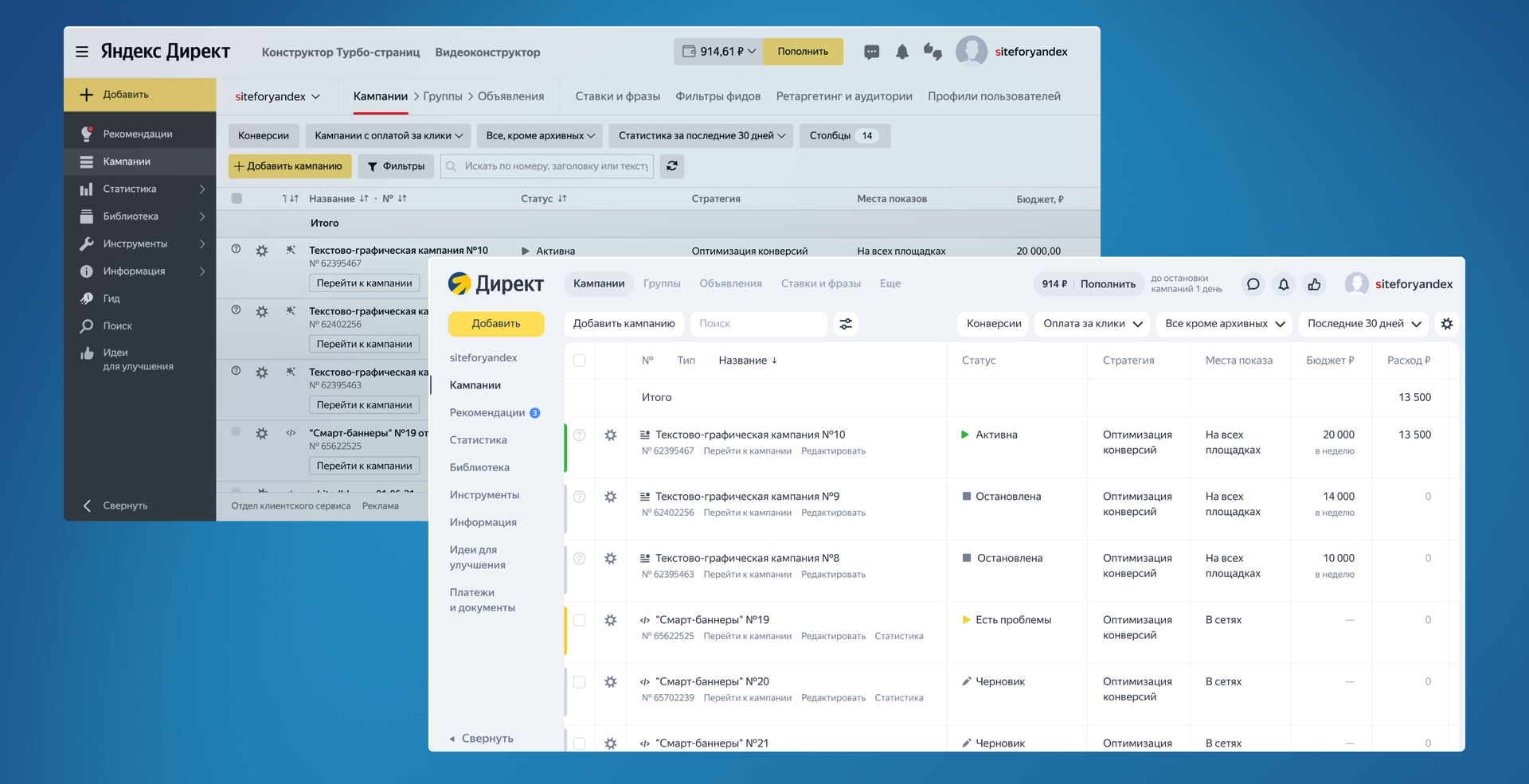1529x784 pixels.
Task: Open "Платежи и документы" in new sidebar
Action: click(x=482, y=600)
